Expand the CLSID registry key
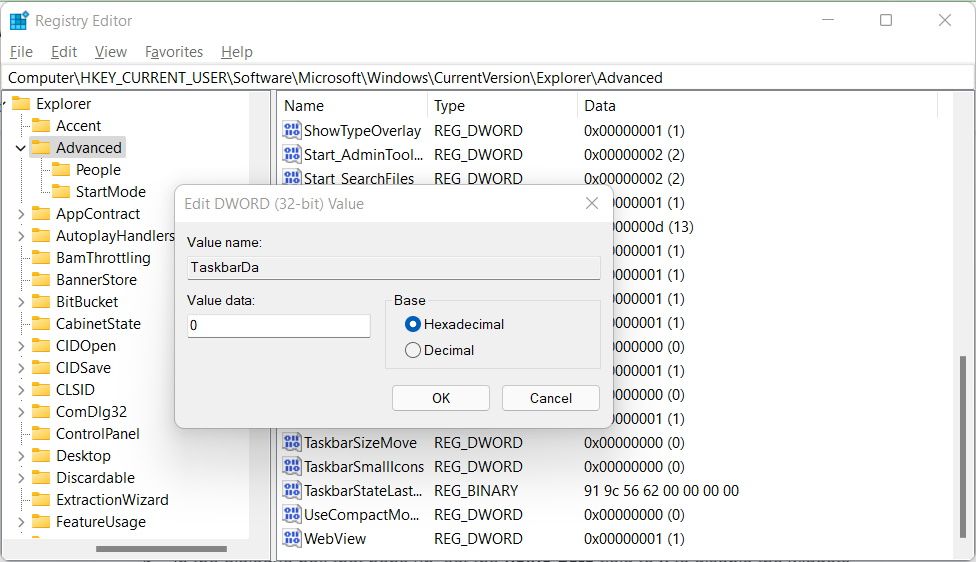 21,390
